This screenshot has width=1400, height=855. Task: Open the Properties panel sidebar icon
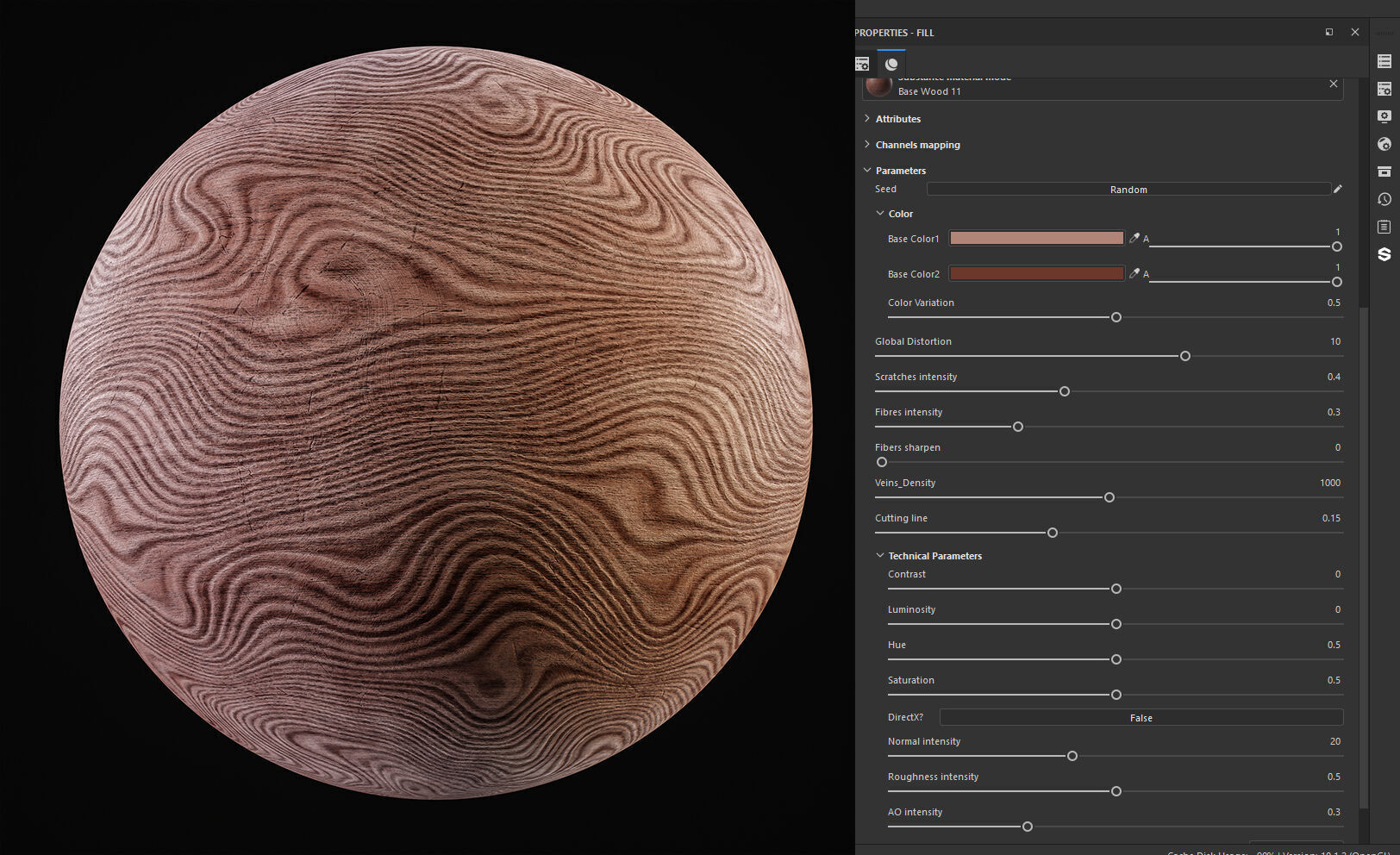pyautogui.click(x=1384, y=89)
